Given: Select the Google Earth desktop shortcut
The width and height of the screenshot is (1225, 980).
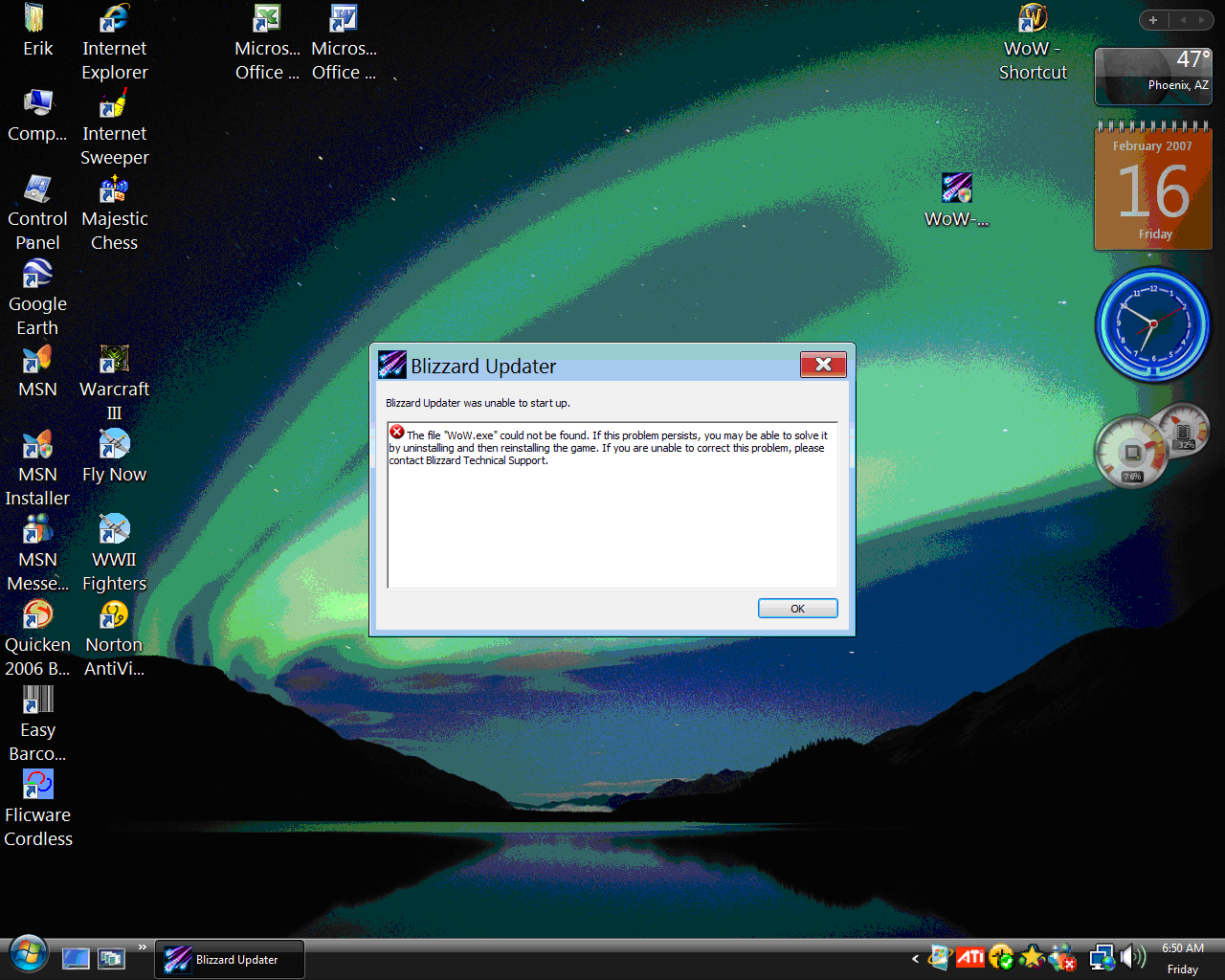Looking at the screenshot, I should 37,276.
